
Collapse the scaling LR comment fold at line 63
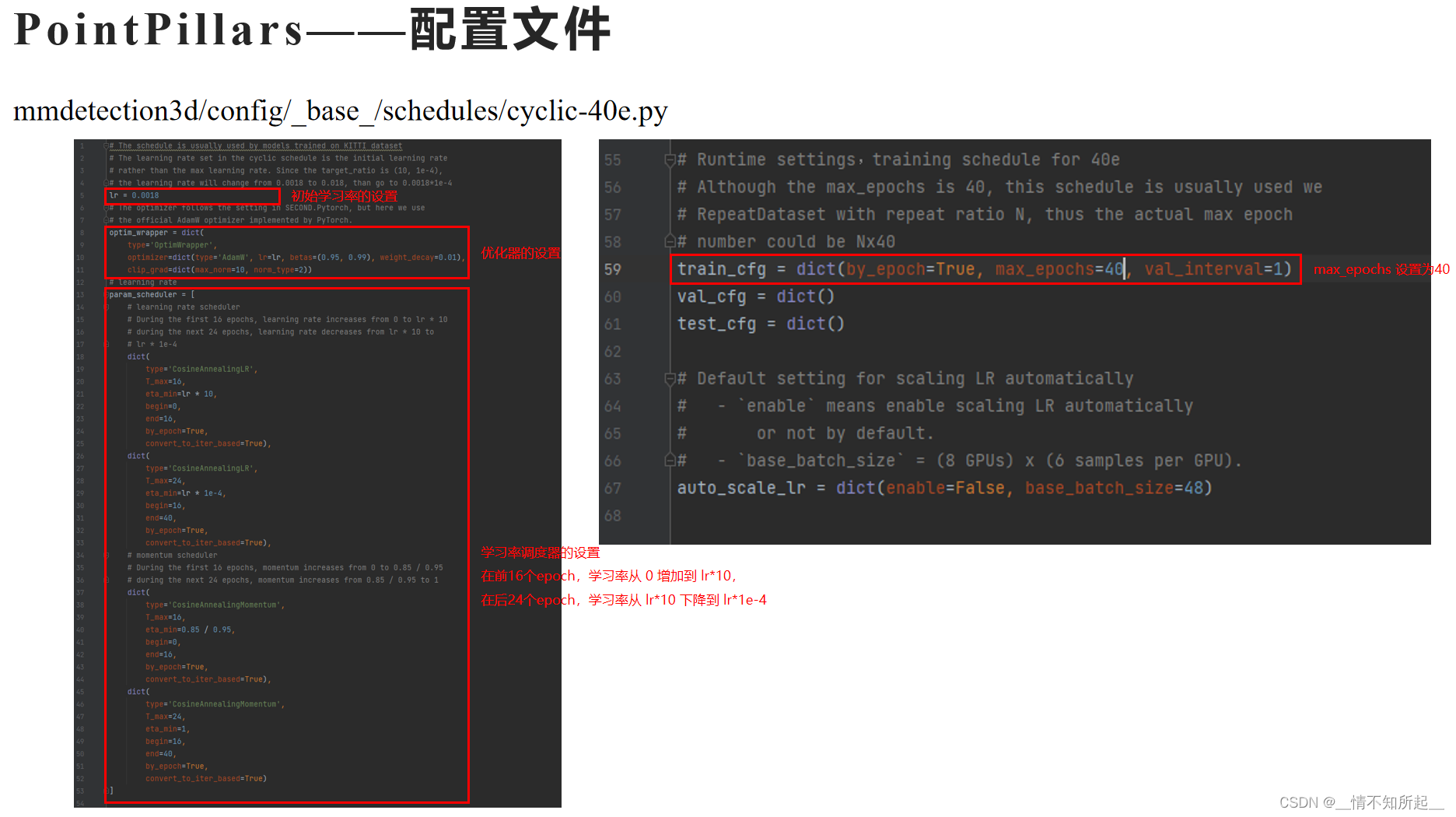pyautogui.click(x=669, y=378)
